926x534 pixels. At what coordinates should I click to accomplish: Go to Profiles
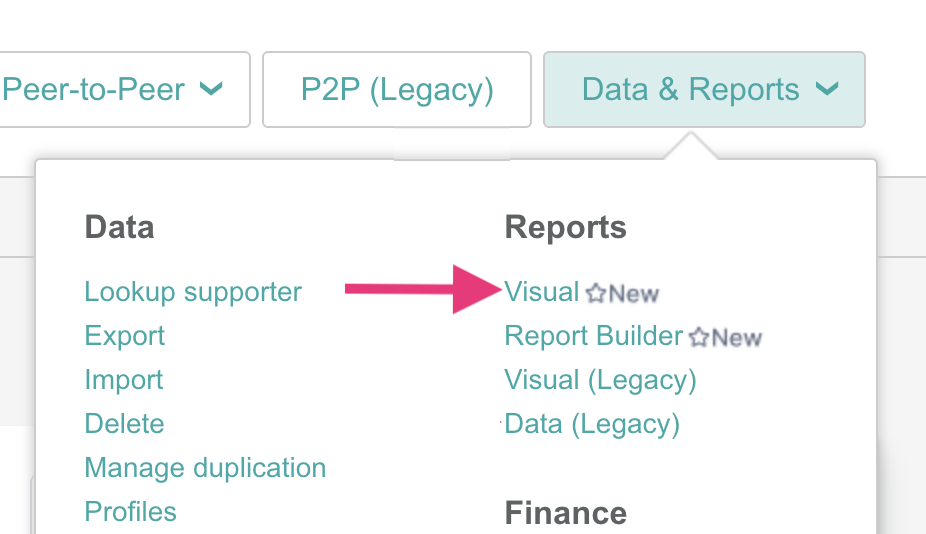(130, 512)
